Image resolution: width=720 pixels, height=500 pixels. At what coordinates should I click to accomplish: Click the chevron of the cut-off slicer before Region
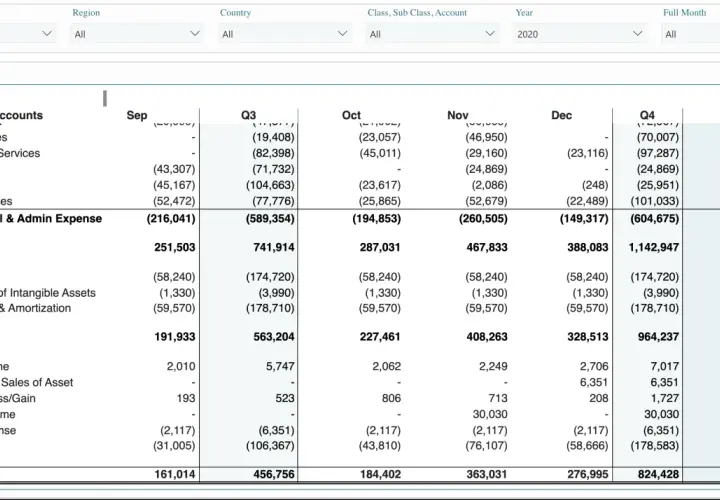(47, 34)
